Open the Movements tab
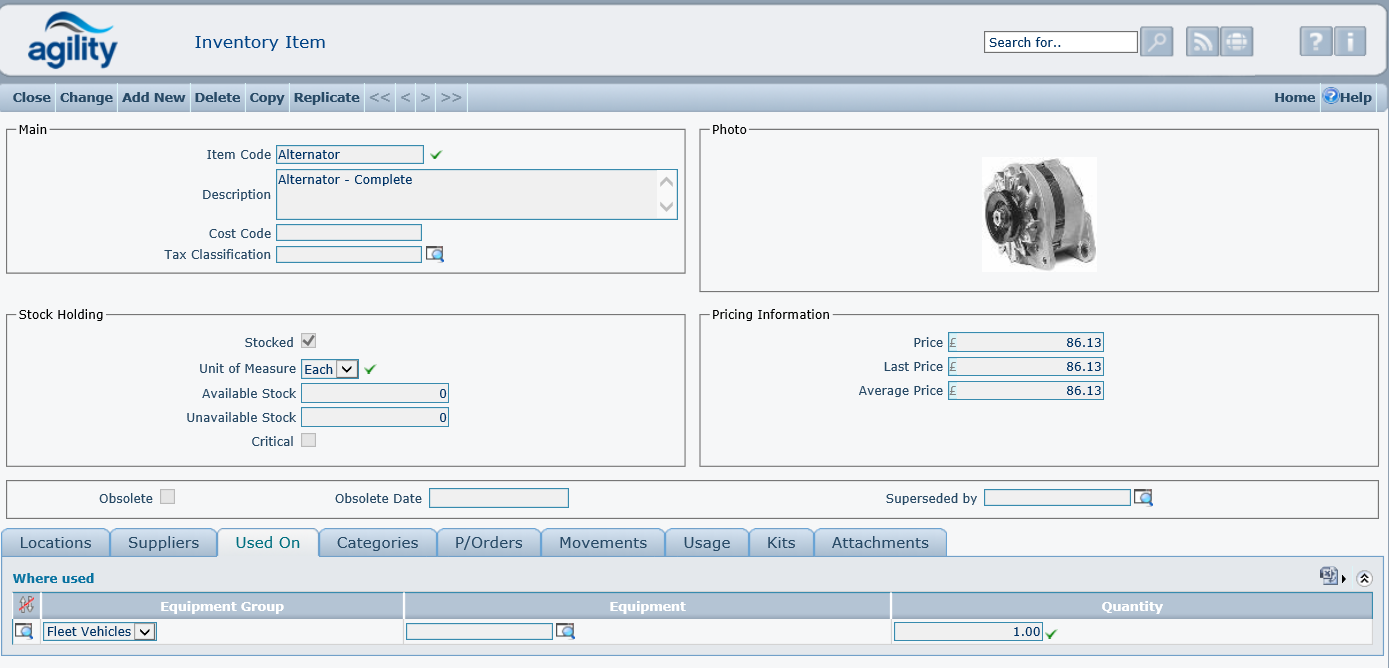The width and height of the screenshot is (1389, 668). [x=603, y=543]
